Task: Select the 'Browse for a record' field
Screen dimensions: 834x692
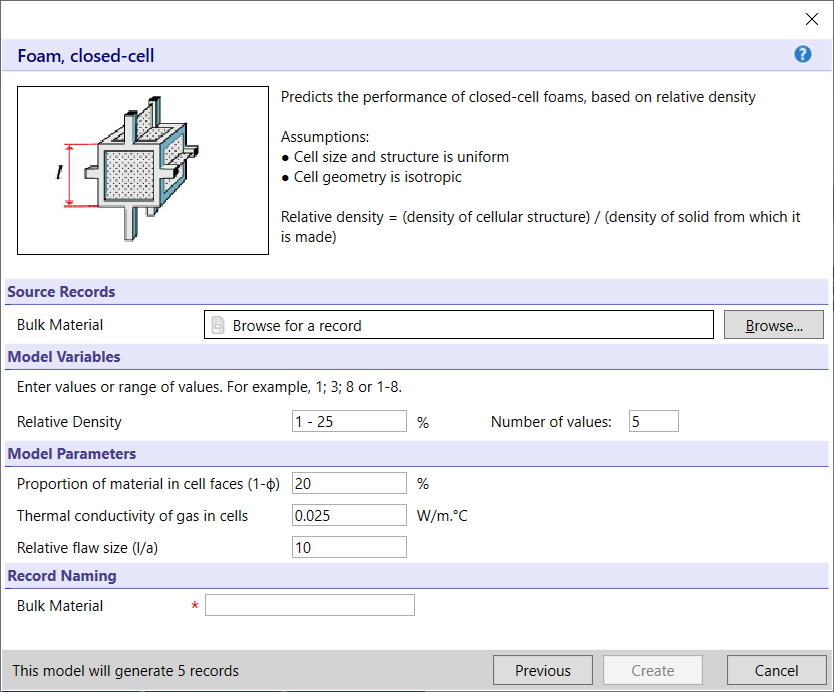Action: pos(459,325)
